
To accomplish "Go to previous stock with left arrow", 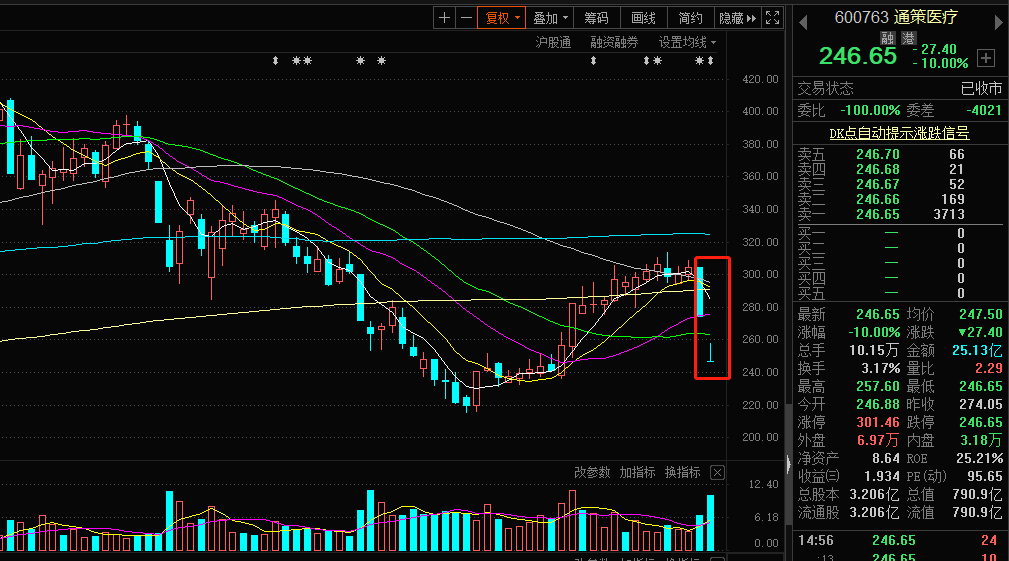I will pos(803,23).
